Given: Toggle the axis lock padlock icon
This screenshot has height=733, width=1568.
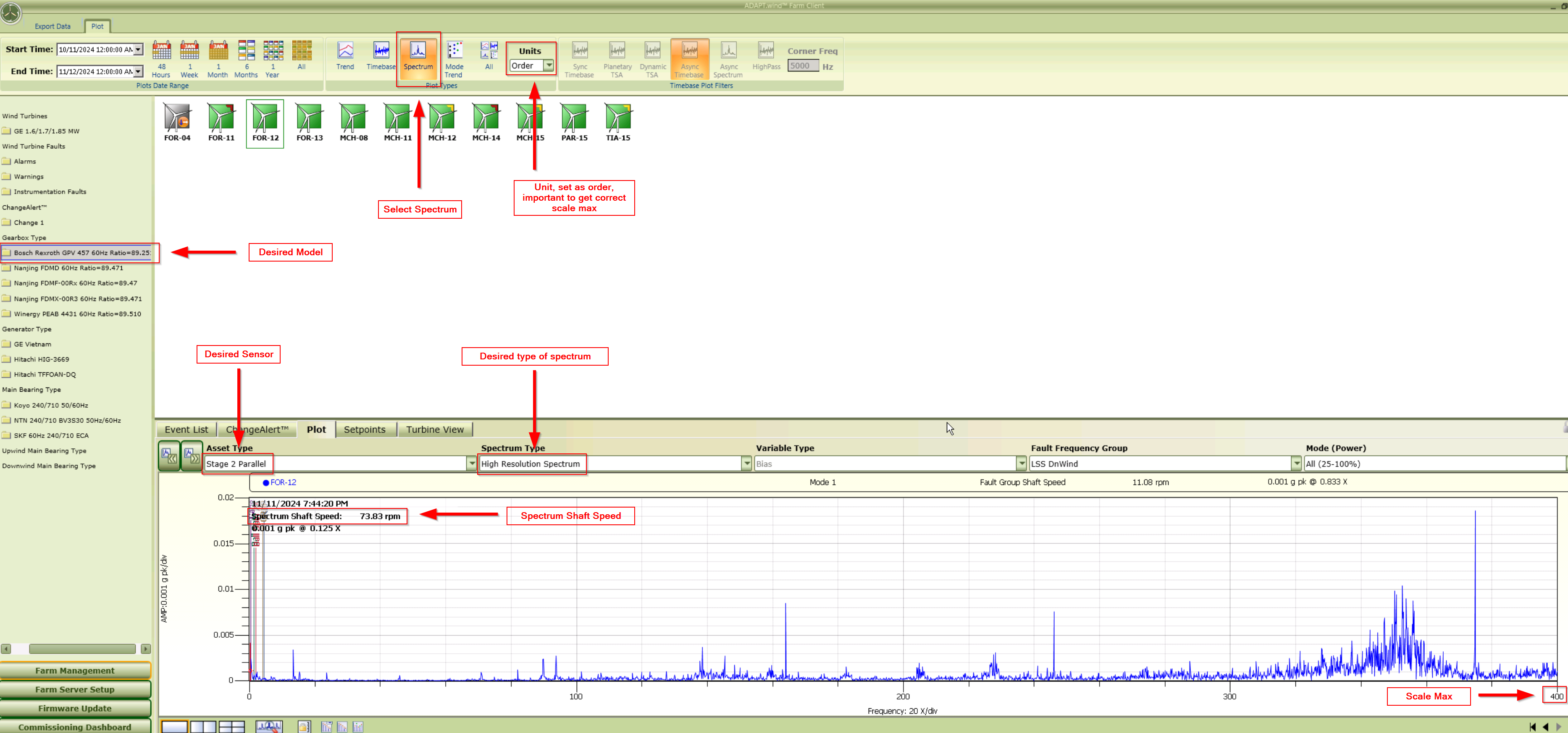Looking at the screenshot, I should point(304,726).
